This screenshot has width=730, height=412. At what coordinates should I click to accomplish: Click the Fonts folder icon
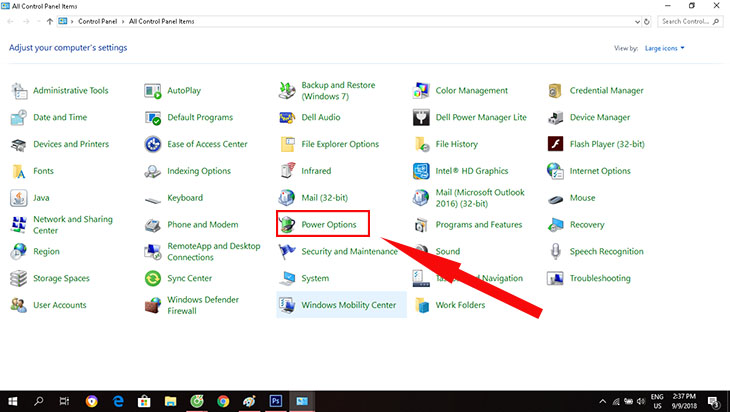[x=19, y=171]
